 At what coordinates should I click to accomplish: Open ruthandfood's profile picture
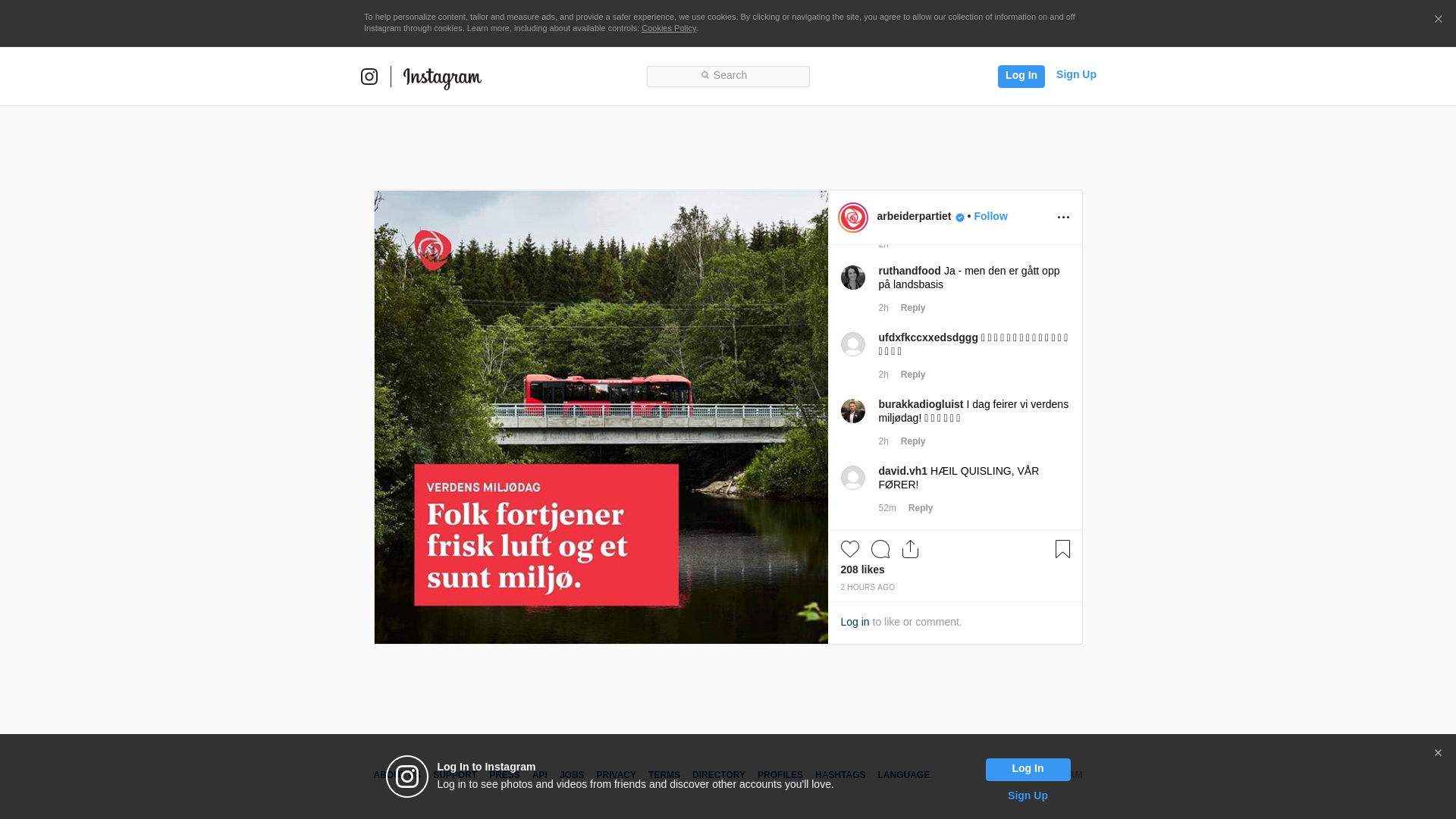(853, 278)
